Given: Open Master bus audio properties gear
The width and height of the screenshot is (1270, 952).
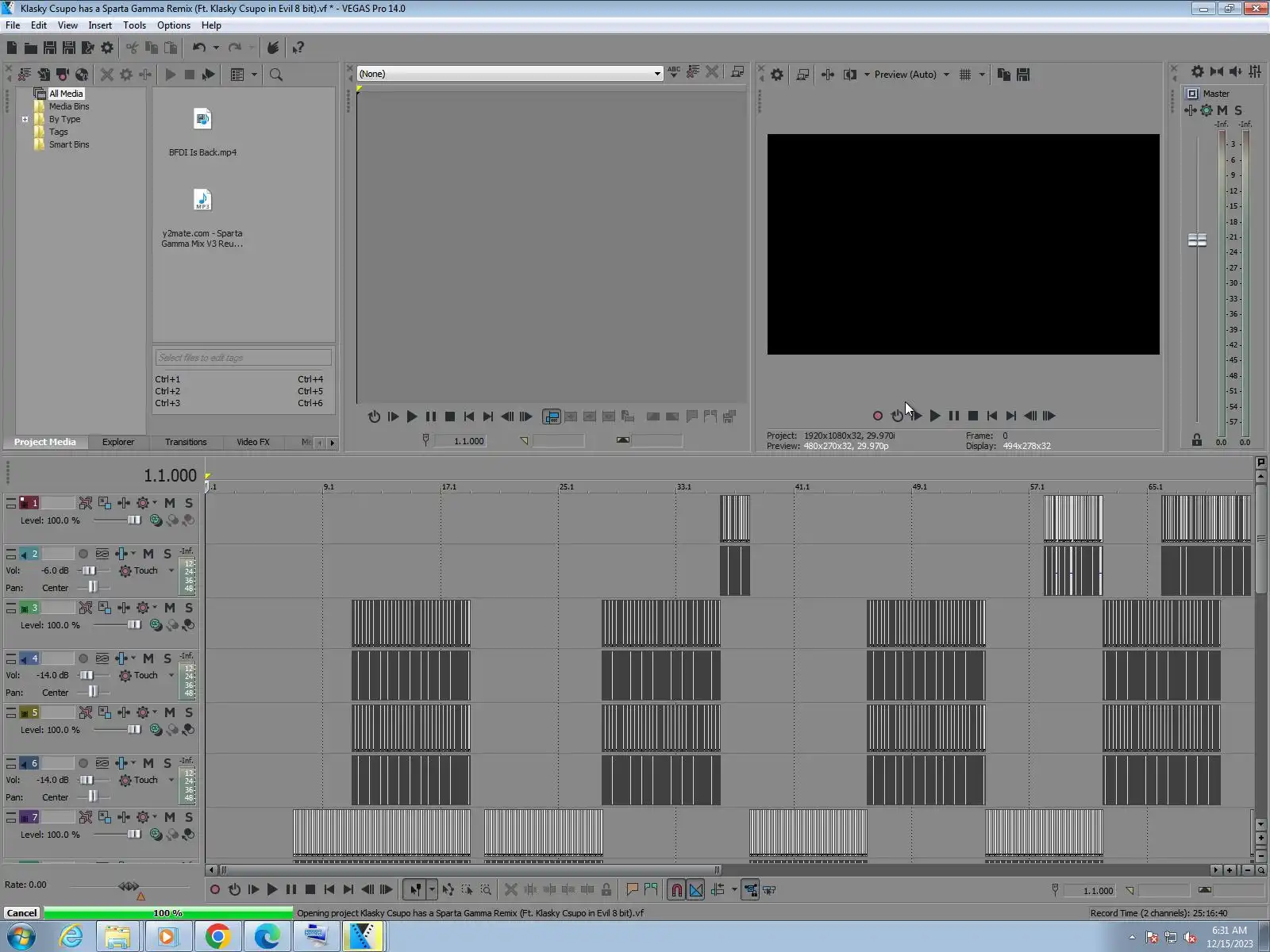Looking at the screenshot, I should click(1198, 71).
